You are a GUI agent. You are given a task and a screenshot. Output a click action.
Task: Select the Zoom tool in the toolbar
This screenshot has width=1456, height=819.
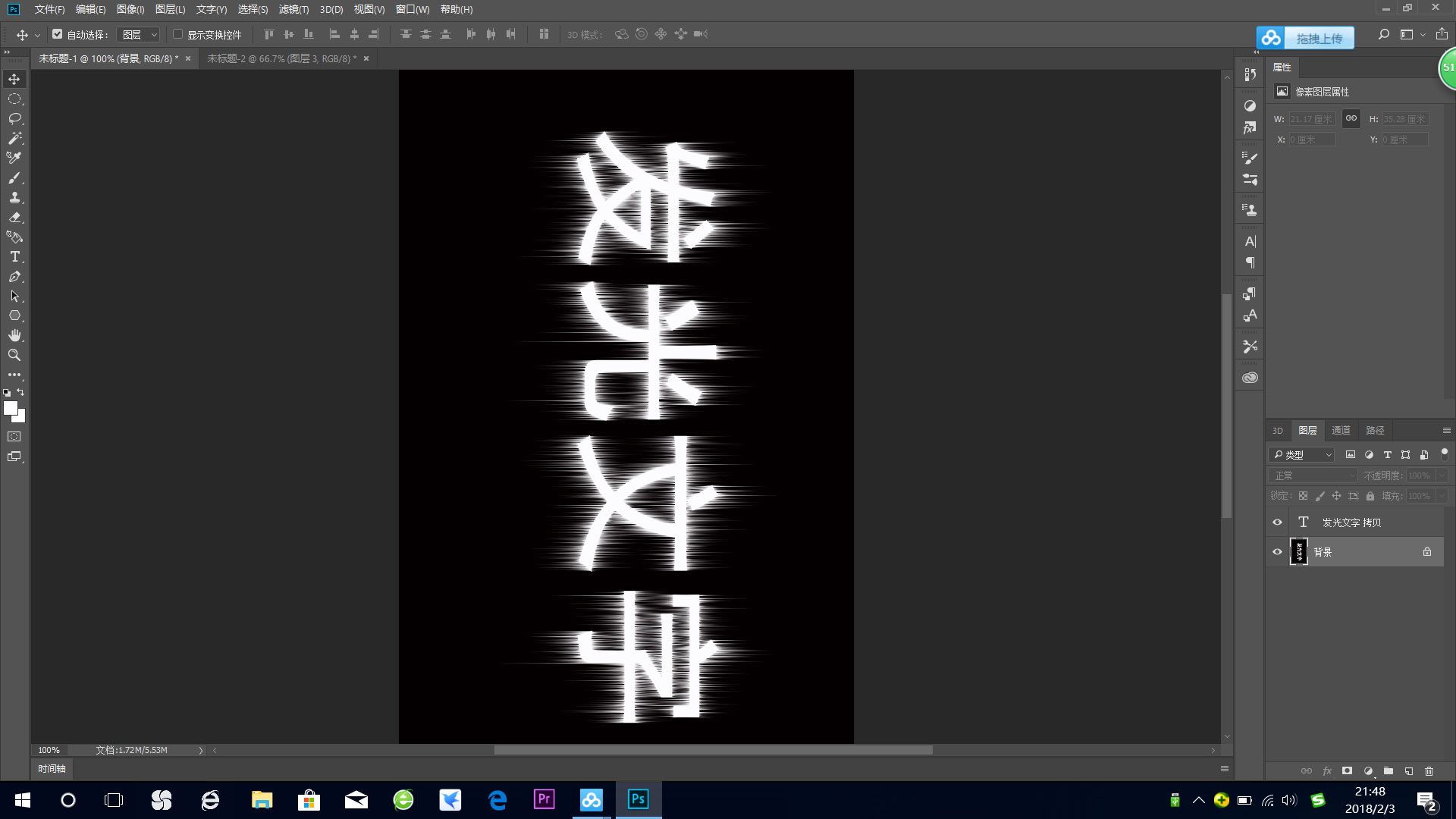(x=14, y=355)
